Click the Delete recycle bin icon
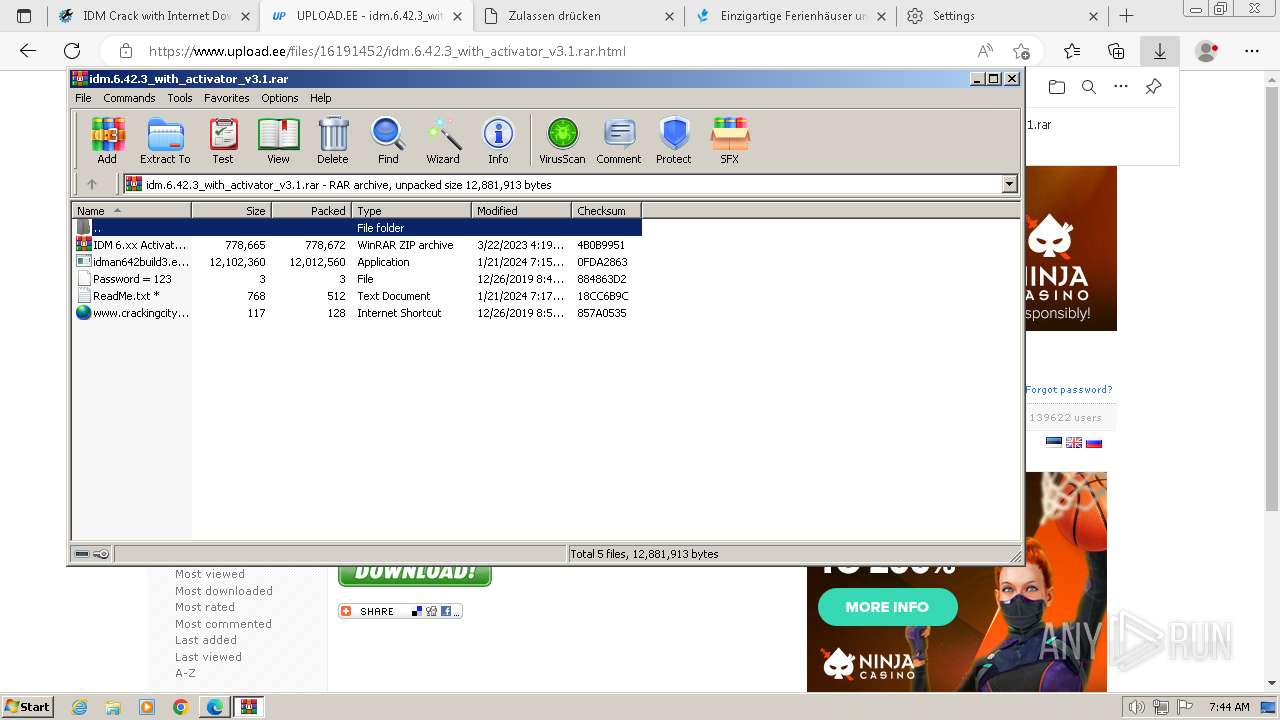 pos(333,140)
